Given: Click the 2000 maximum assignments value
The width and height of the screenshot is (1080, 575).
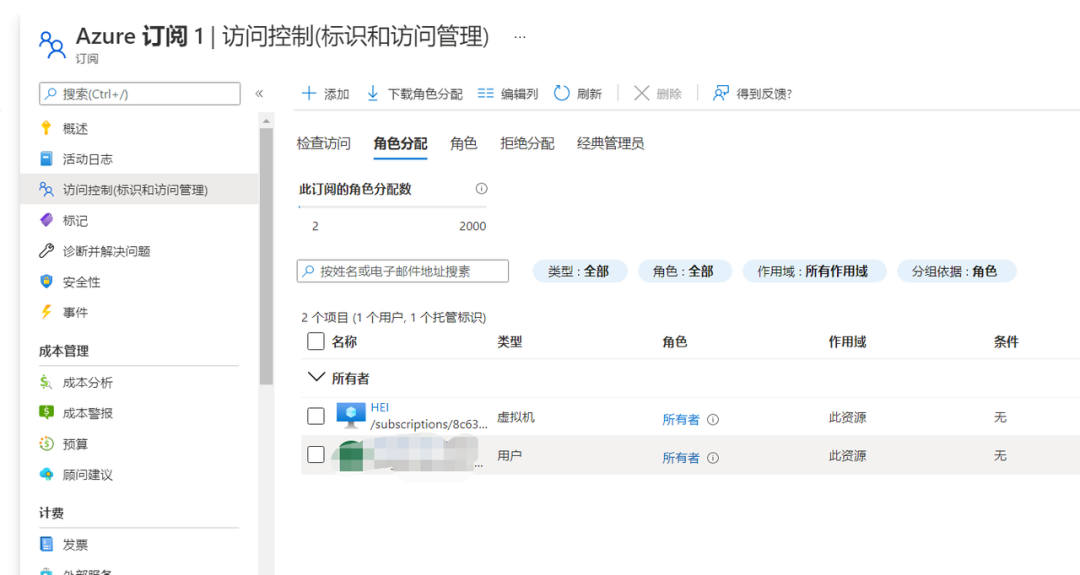Looking at the screenshot, I should point(472,226).
